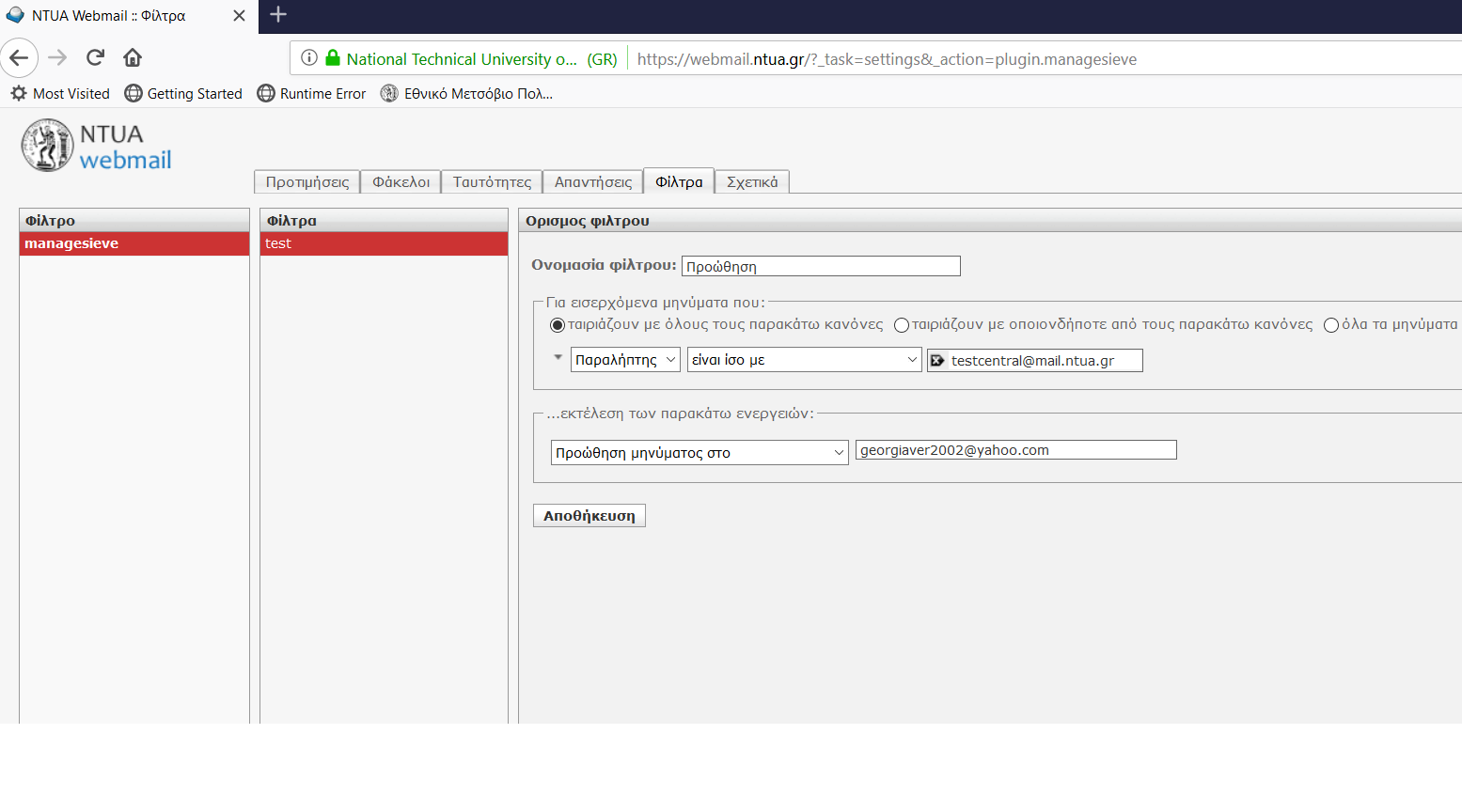Switch to the Απαντήσεις tab
The image size is (1462, 812).
593,181
